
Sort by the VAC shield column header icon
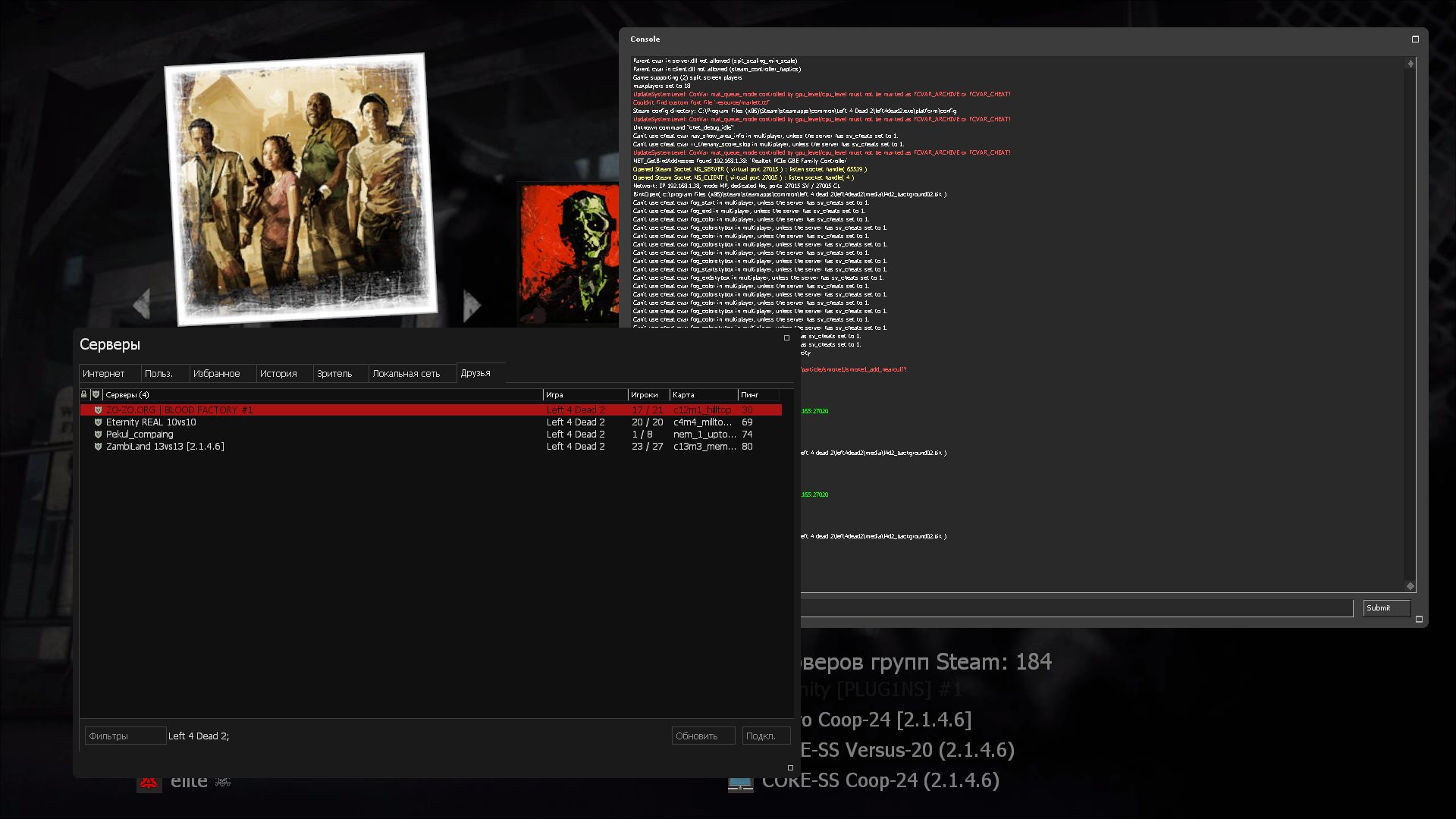click(x=96, y=394)
